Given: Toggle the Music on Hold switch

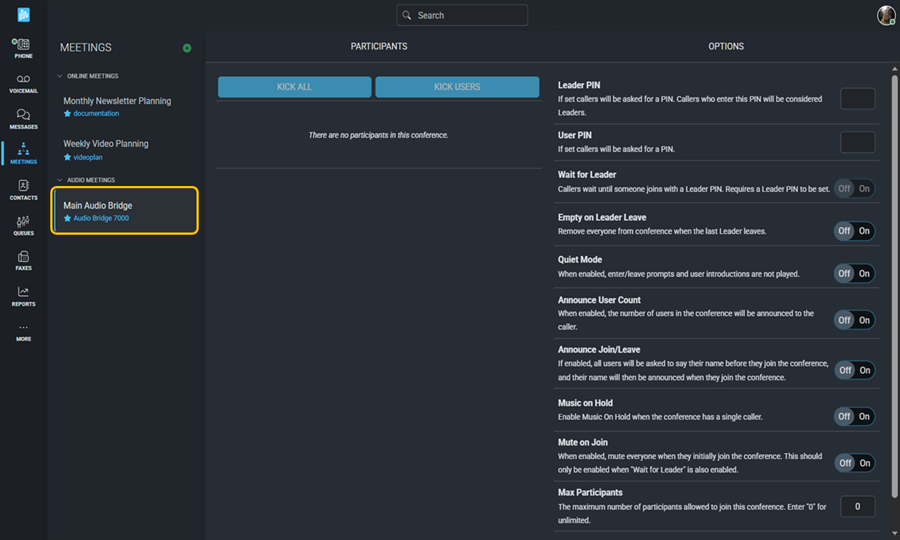Looking at the screenshot, I should coord(855,416).
